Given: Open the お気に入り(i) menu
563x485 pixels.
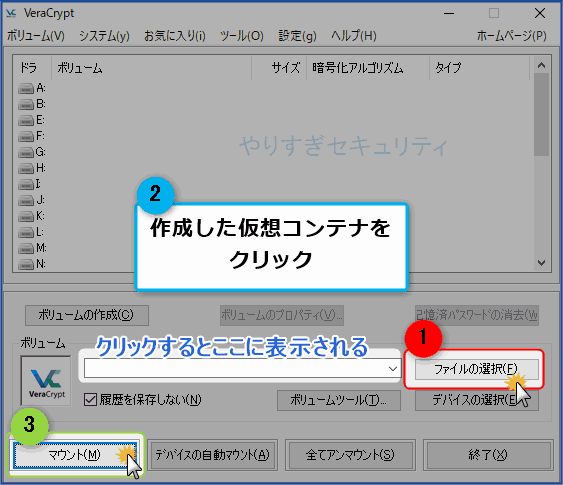Looking at the screenshot, I should (x=175, y=36).
